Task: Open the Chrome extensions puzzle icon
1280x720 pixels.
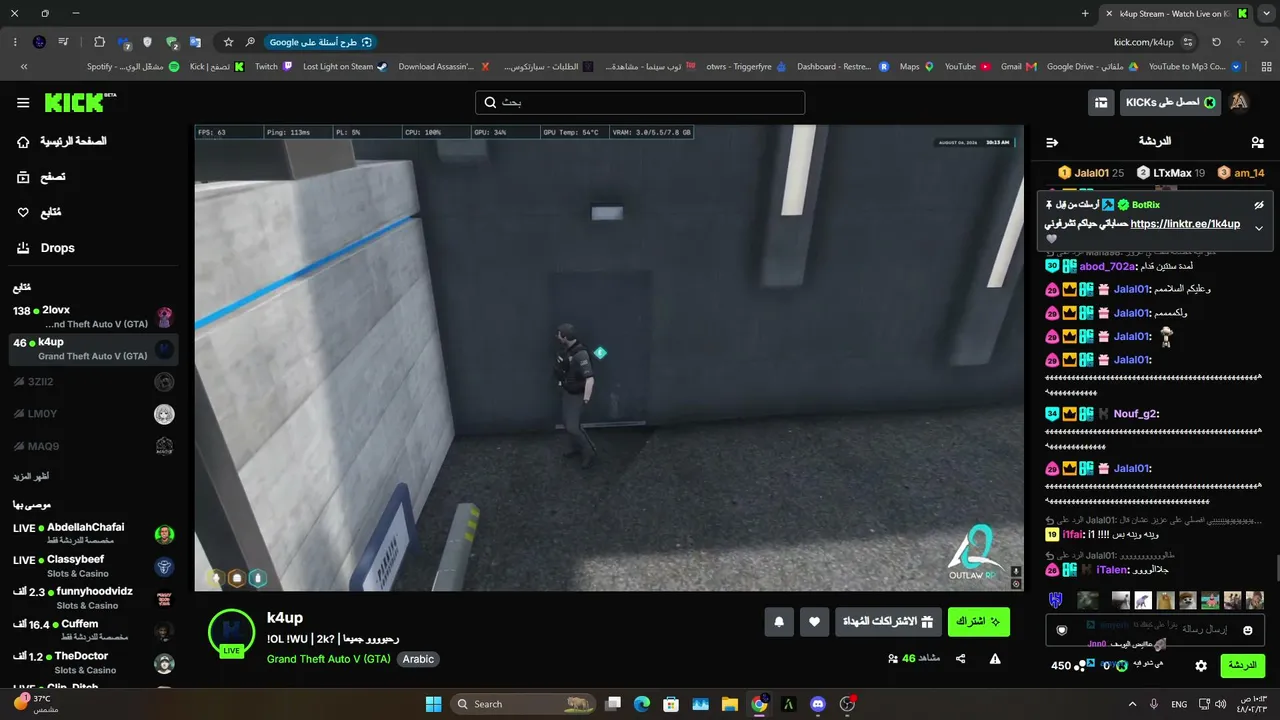Action: point(99,42)
